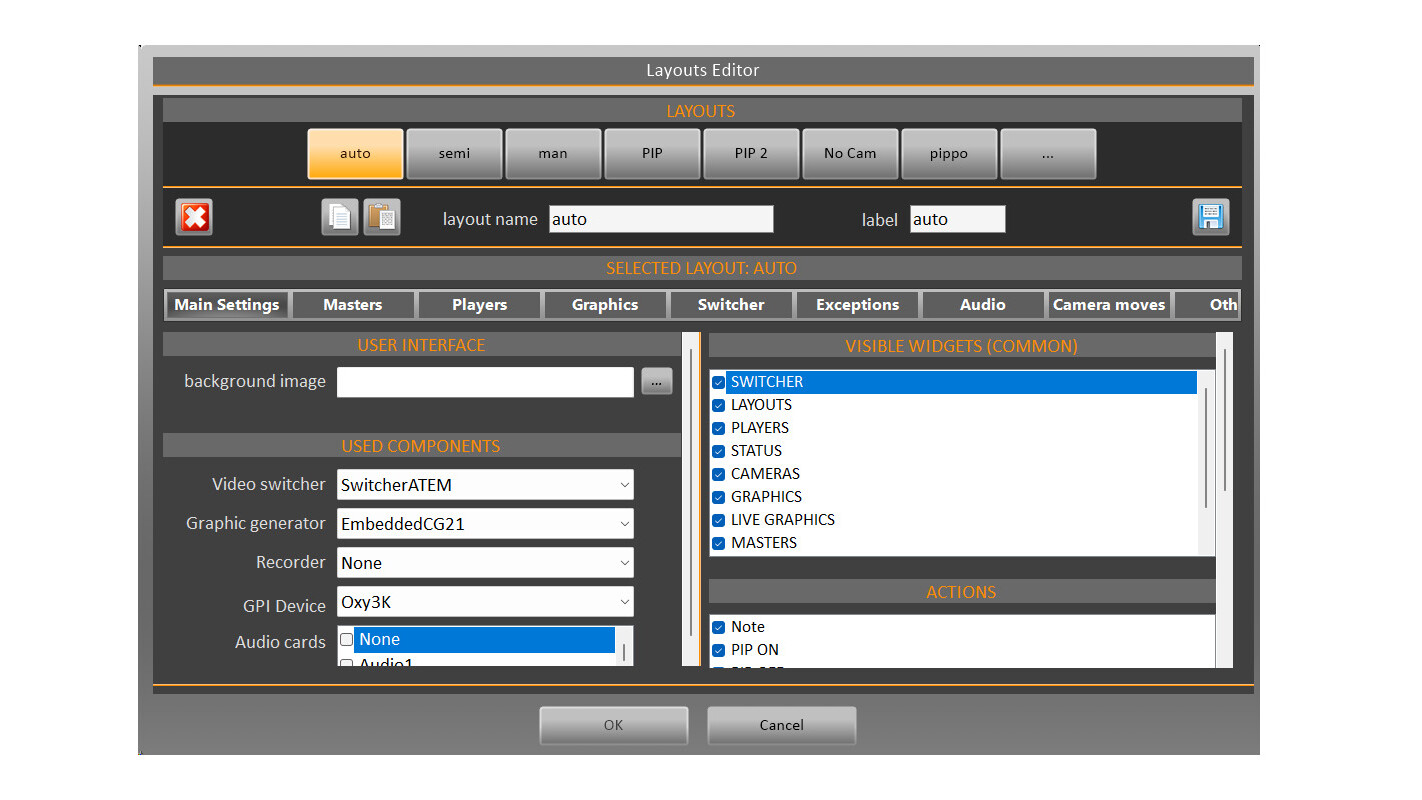Click the Cancel button
Screen dimensions: 1422x800
tap(782, 726)
